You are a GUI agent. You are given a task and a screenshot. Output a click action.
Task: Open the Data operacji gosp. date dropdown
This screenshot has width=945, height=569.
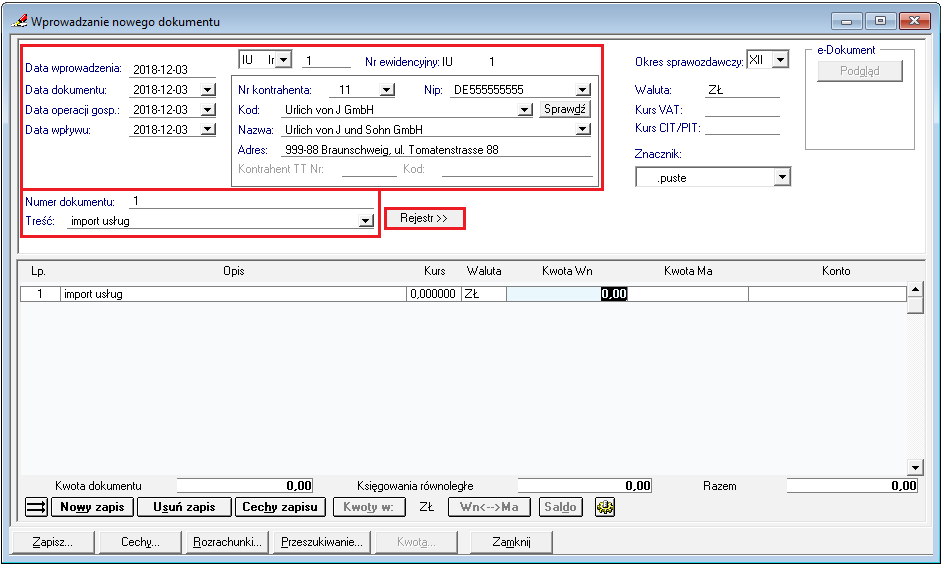[207, 110]
